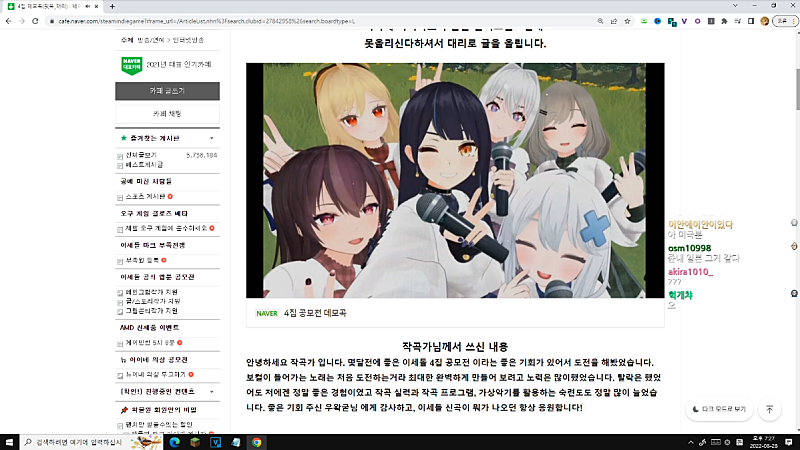Click the Windows taskbar search box
The image size is (800, 450).
pyautogui.click(x=91, y=442)
